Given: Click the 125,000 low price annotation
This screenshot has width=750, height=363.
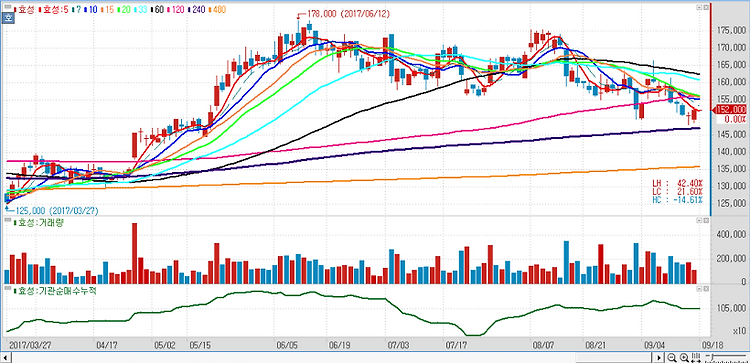Looking at the screenshot, I should pyautogui.click(x=56, y=211).
